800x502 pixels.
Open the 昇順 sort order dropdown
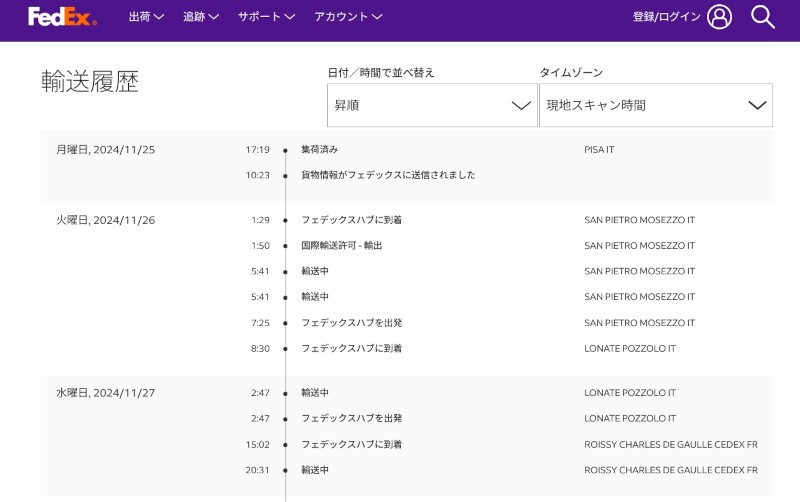coord(432,105)
